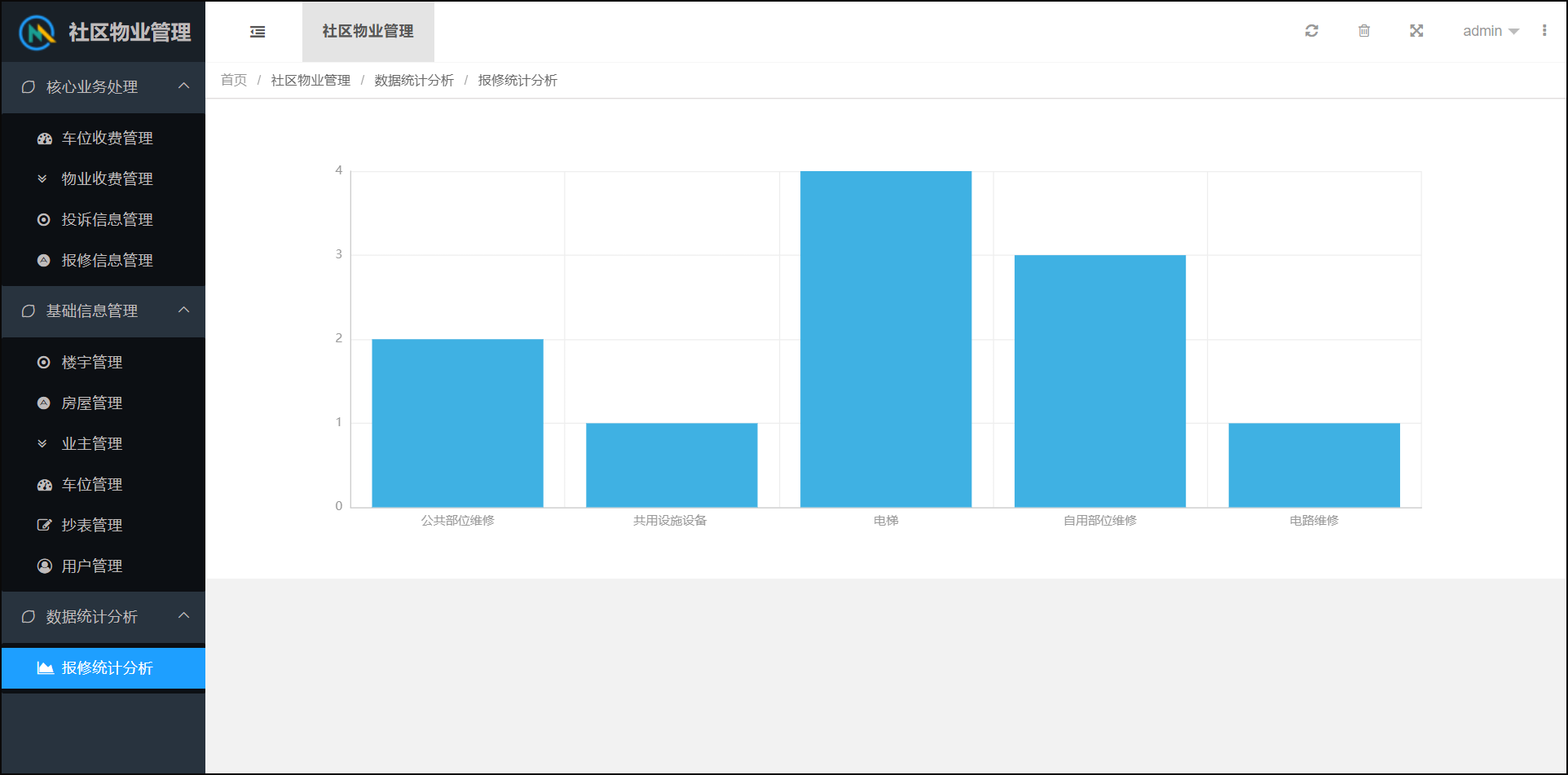This screenshot has height=775, width=1568.
Task: Click the trash can icon
Action: (1364, 31)
